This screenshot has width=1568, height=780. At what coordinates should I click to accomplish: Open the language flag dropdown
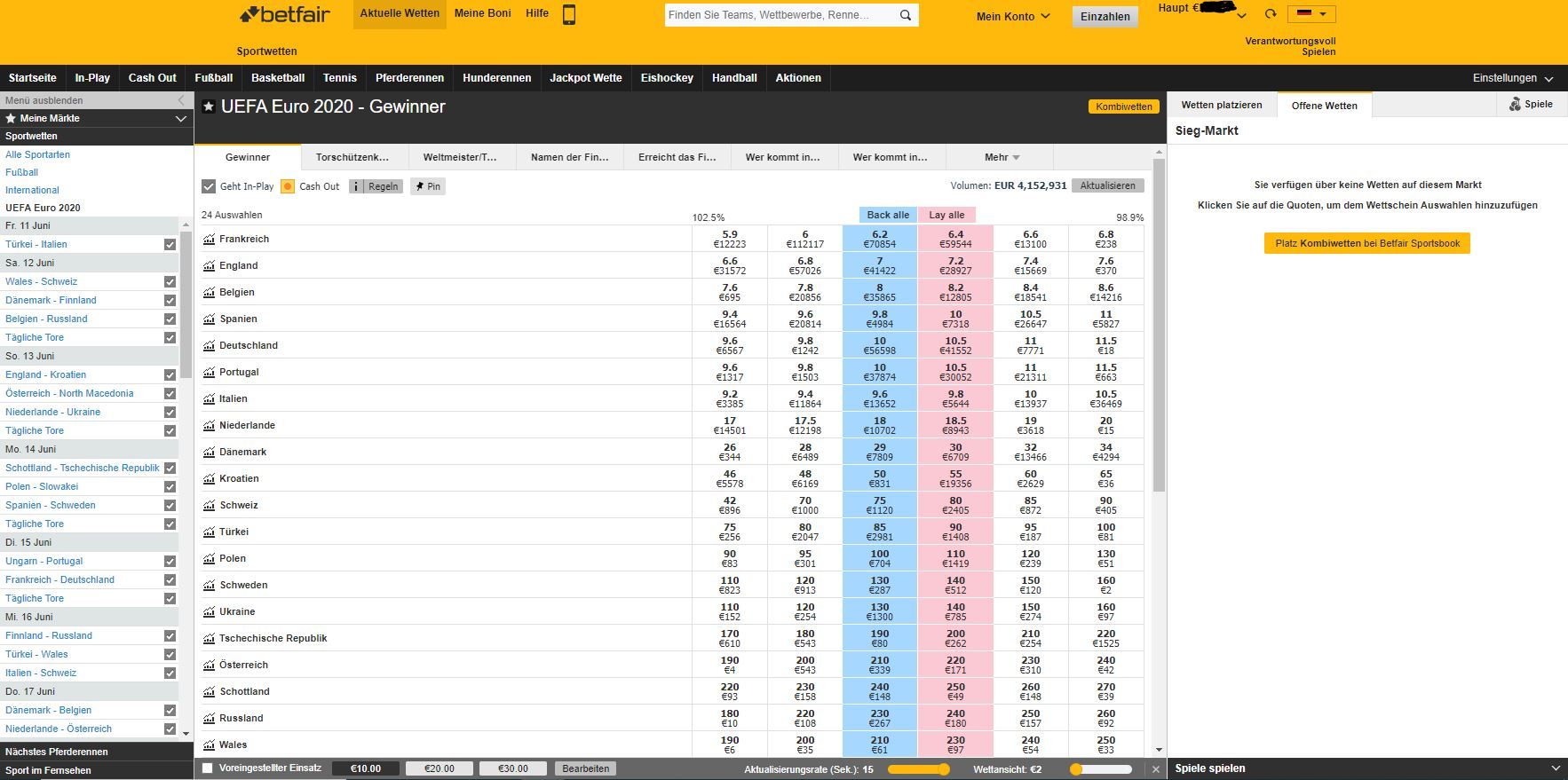click(x=1311, y=13)
